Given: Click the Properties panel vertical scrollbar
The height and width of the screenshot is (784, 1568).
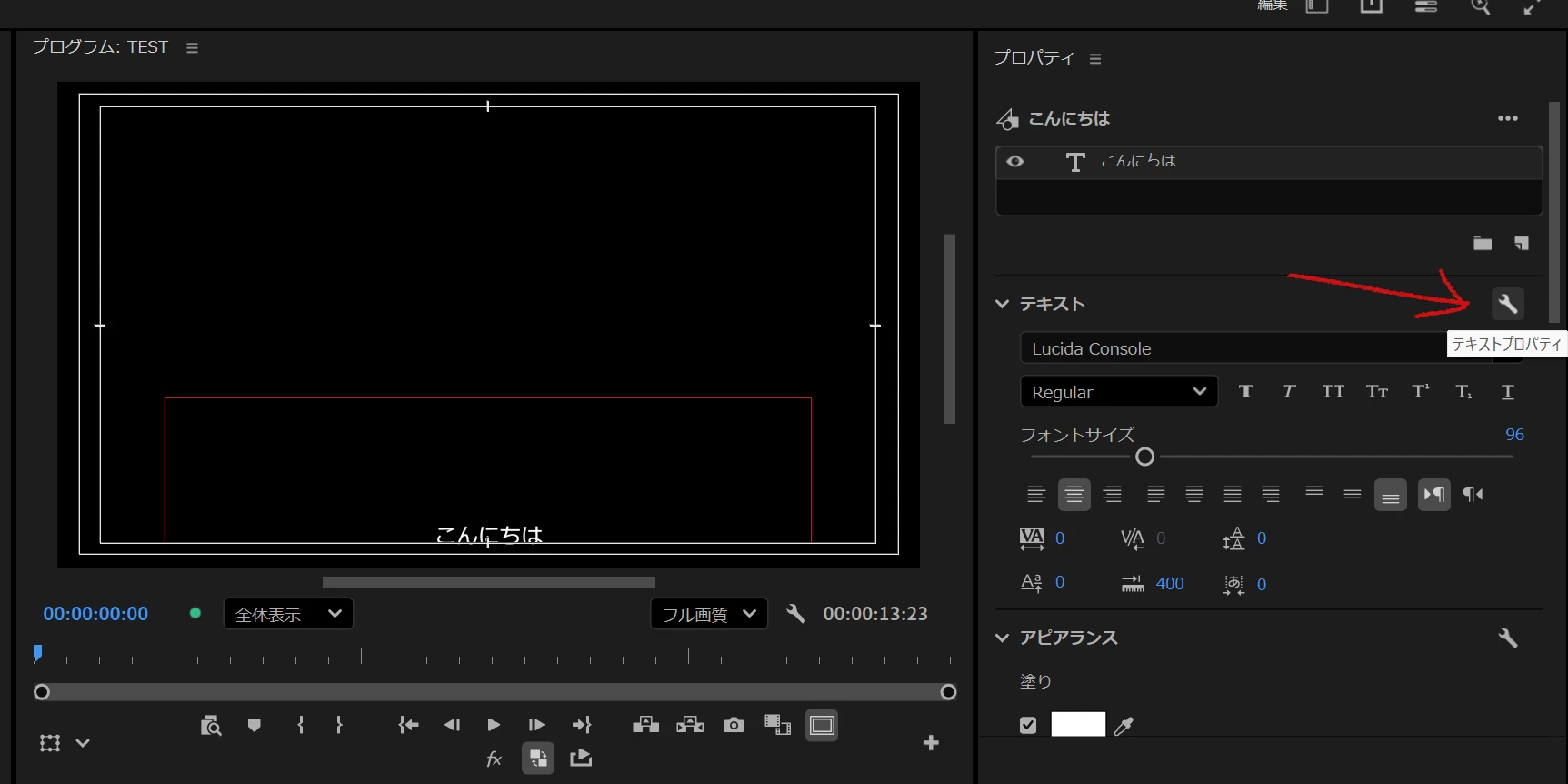Looking at the screenshot, I should tap(1553, 212).
